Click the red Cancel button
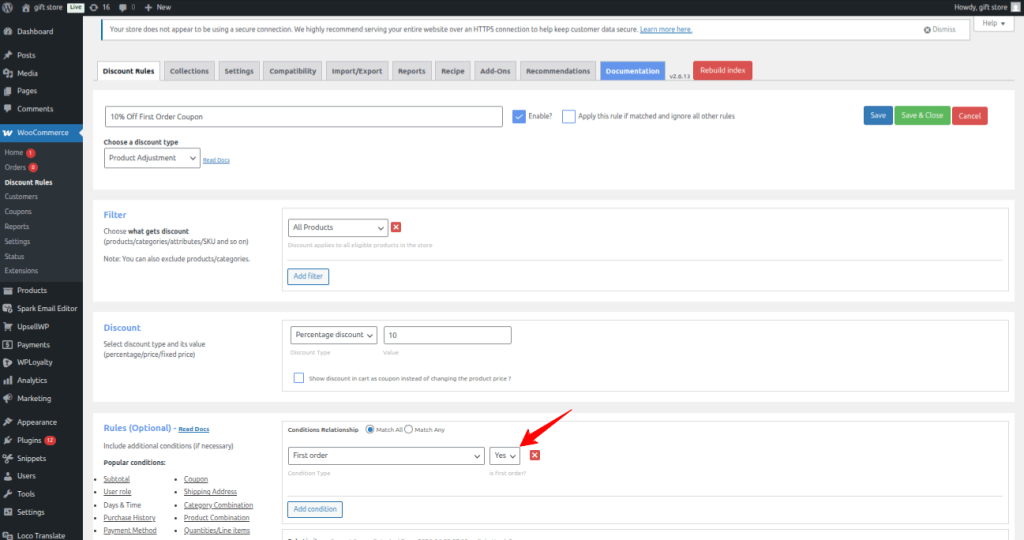Image resolution: width=1024 pixels, height=540 pixels. pyautogui.click(x=970, y=116)
